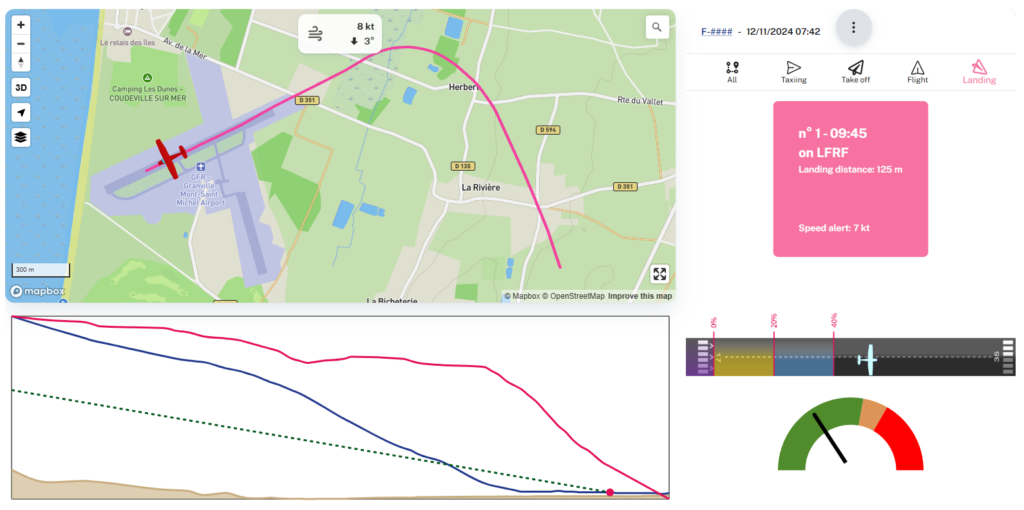The width and height of the screenshot is (1024, 510).
Task: Center map using the location arrow
Action: [x=21, y=112]
